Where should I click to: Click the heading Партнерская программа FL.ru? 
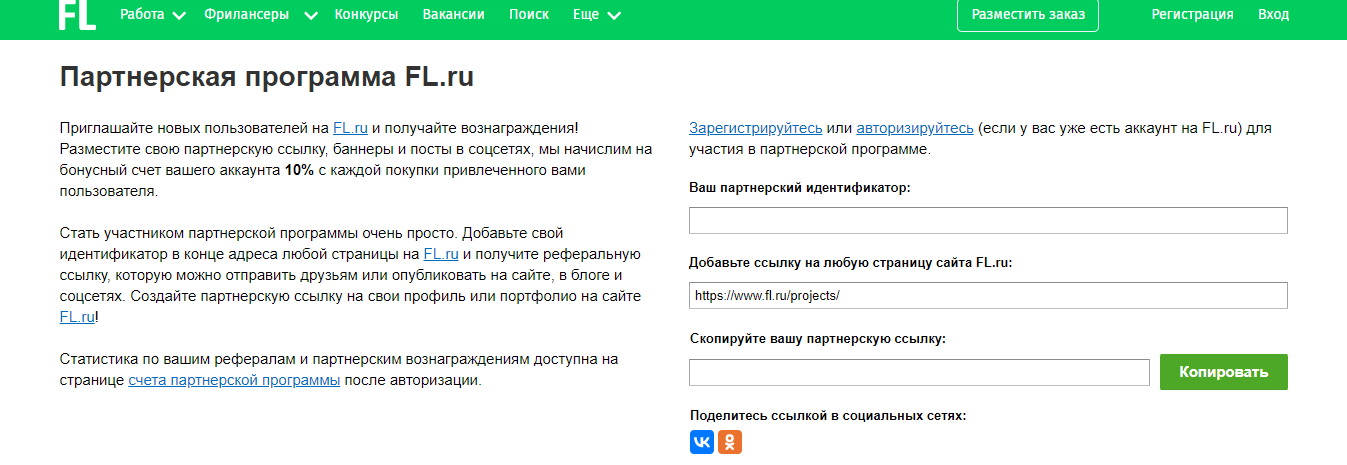pos(267,78)
